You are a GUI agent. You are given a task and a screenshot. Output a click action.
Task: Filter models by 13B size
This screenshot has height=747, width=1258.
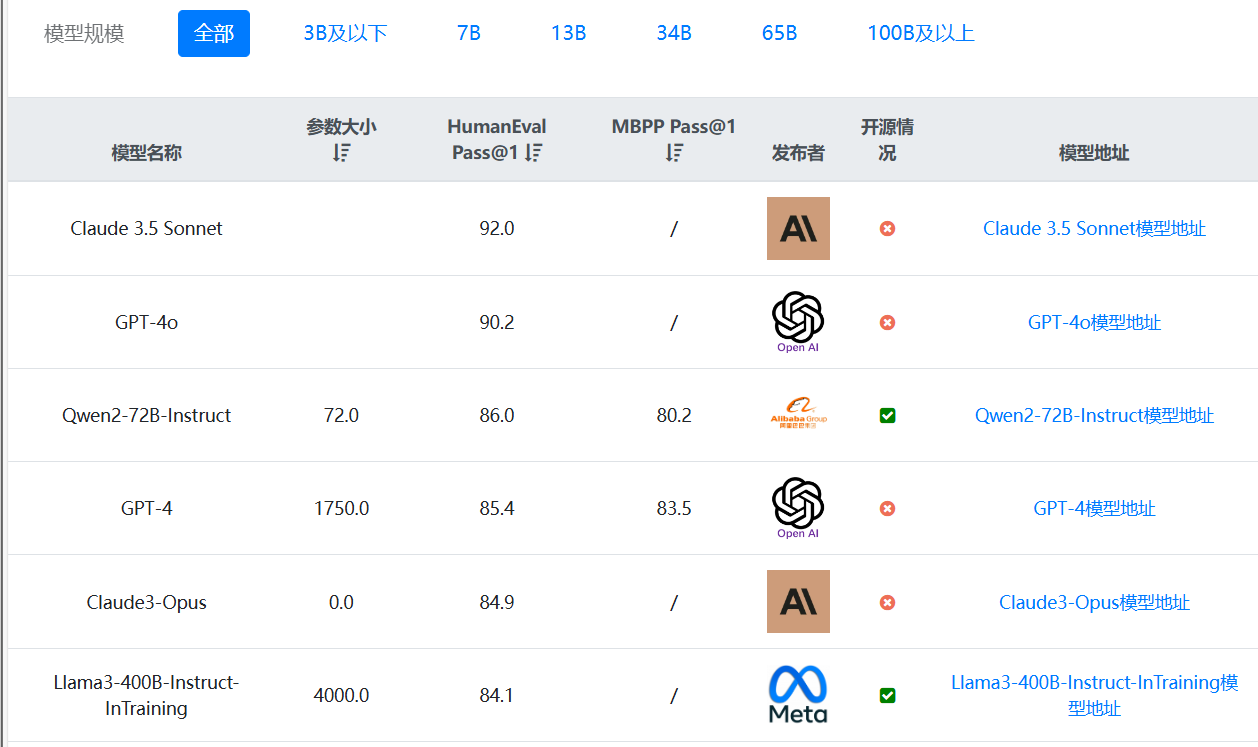tap(568, 33)
